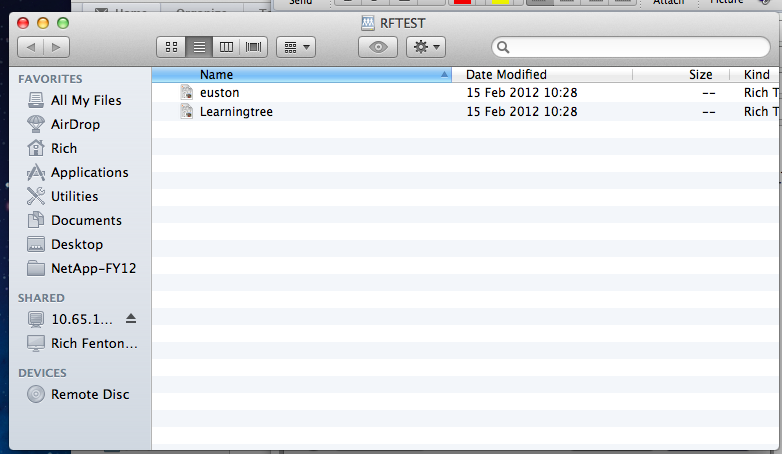Click the RFTEST volume proxy icon

(368, 23)
